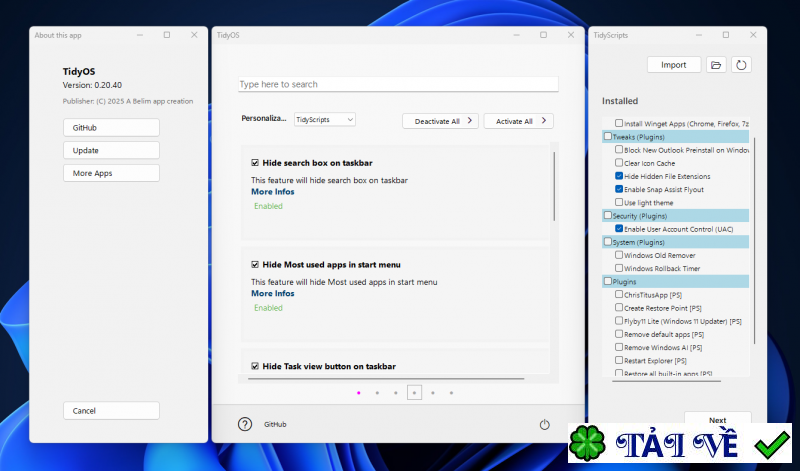Check Use light theme option

(619, 202)
